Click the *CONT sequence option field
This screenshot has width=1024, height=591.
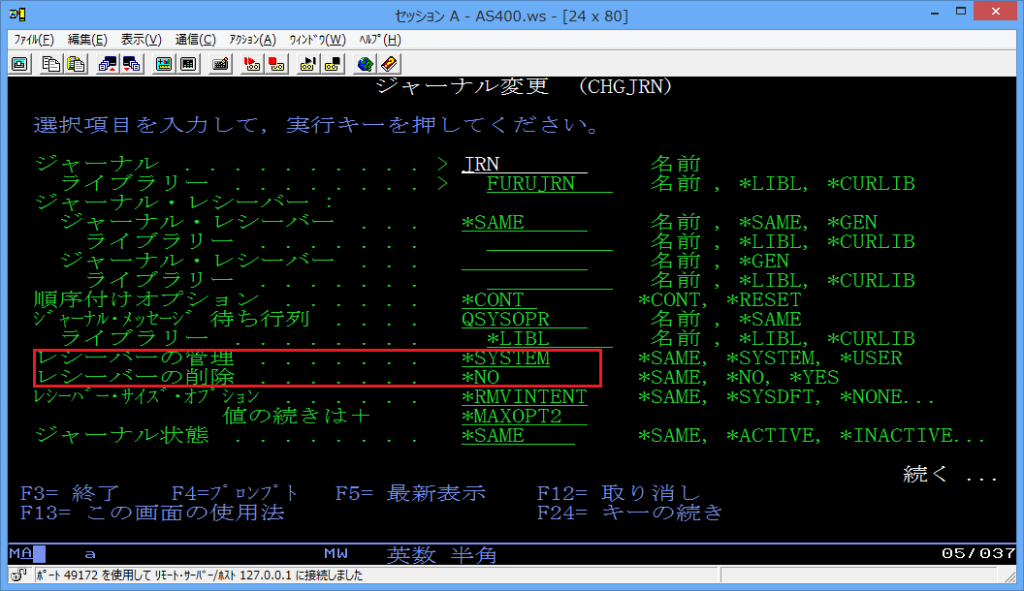499,300
